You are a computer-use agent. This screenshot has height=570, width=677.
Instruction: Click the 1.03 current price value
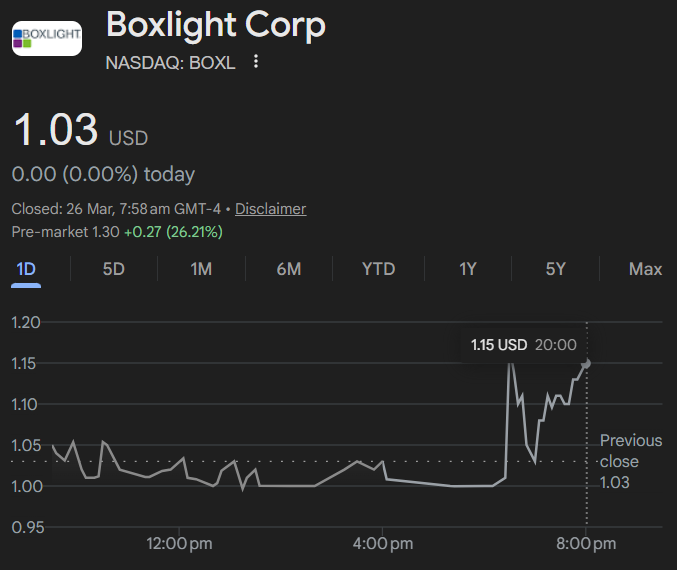[x=56, y=129]
